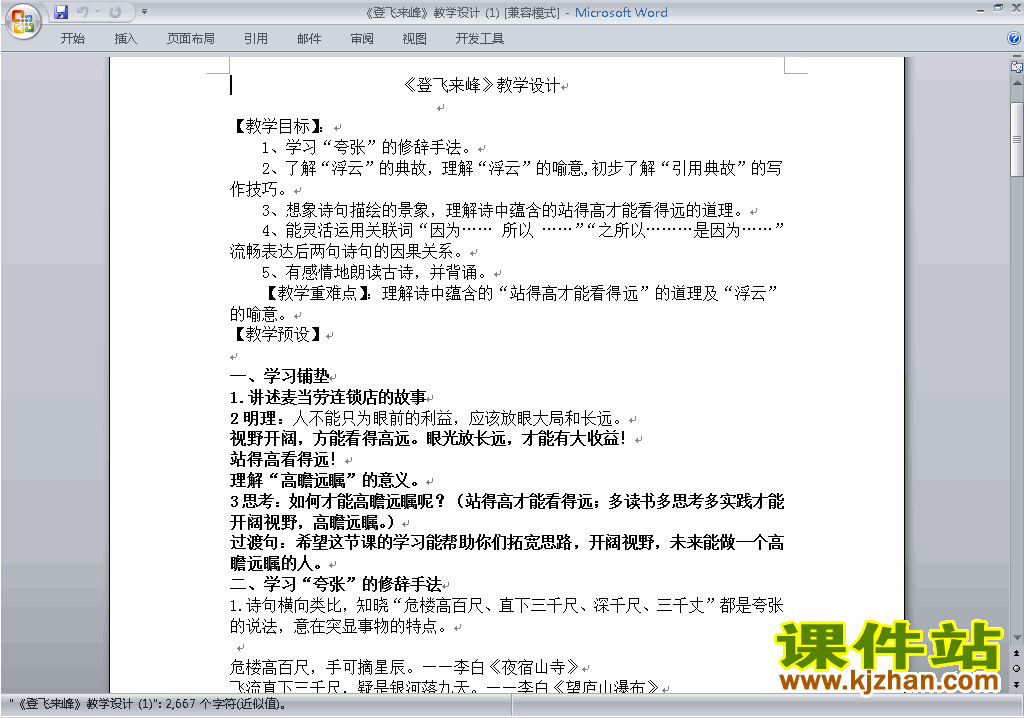
Task: Switch to the 开发工具 ribbon tab
Action: [x=479, y=39]
